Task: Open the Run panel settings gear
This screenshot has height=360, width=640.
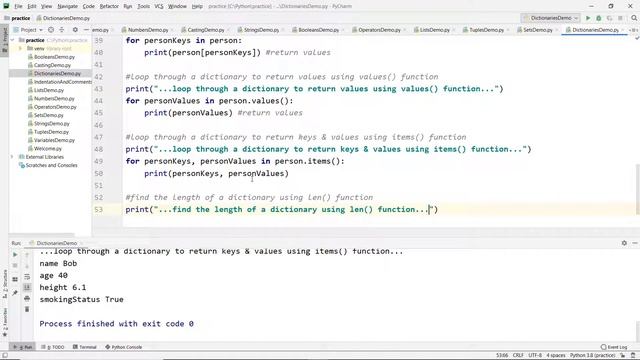Action: pos(624,243)
